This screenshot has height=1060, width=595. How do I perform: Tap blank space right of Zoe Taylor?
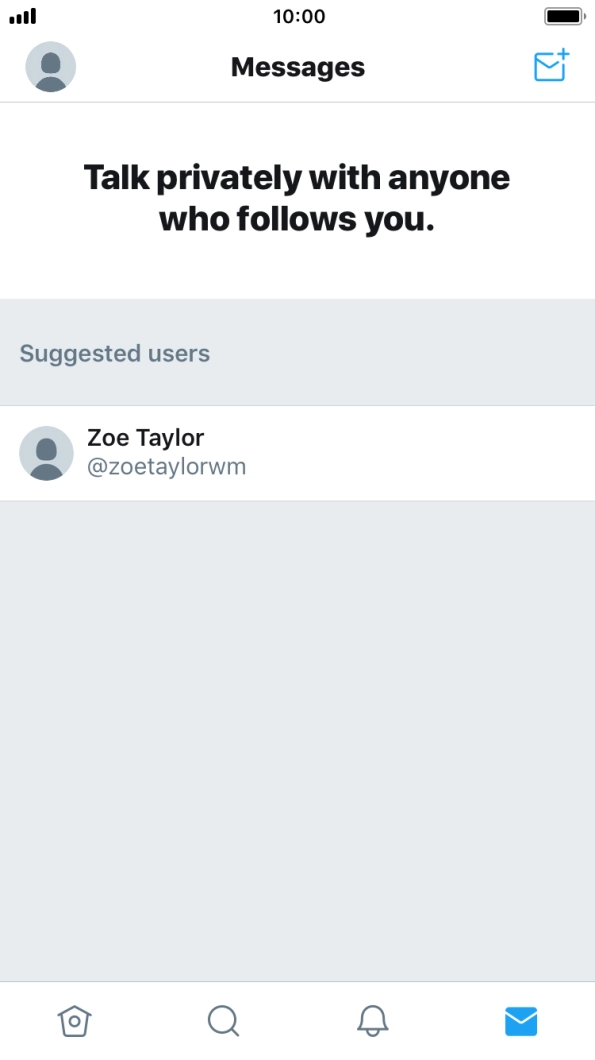tap(419, 453)
